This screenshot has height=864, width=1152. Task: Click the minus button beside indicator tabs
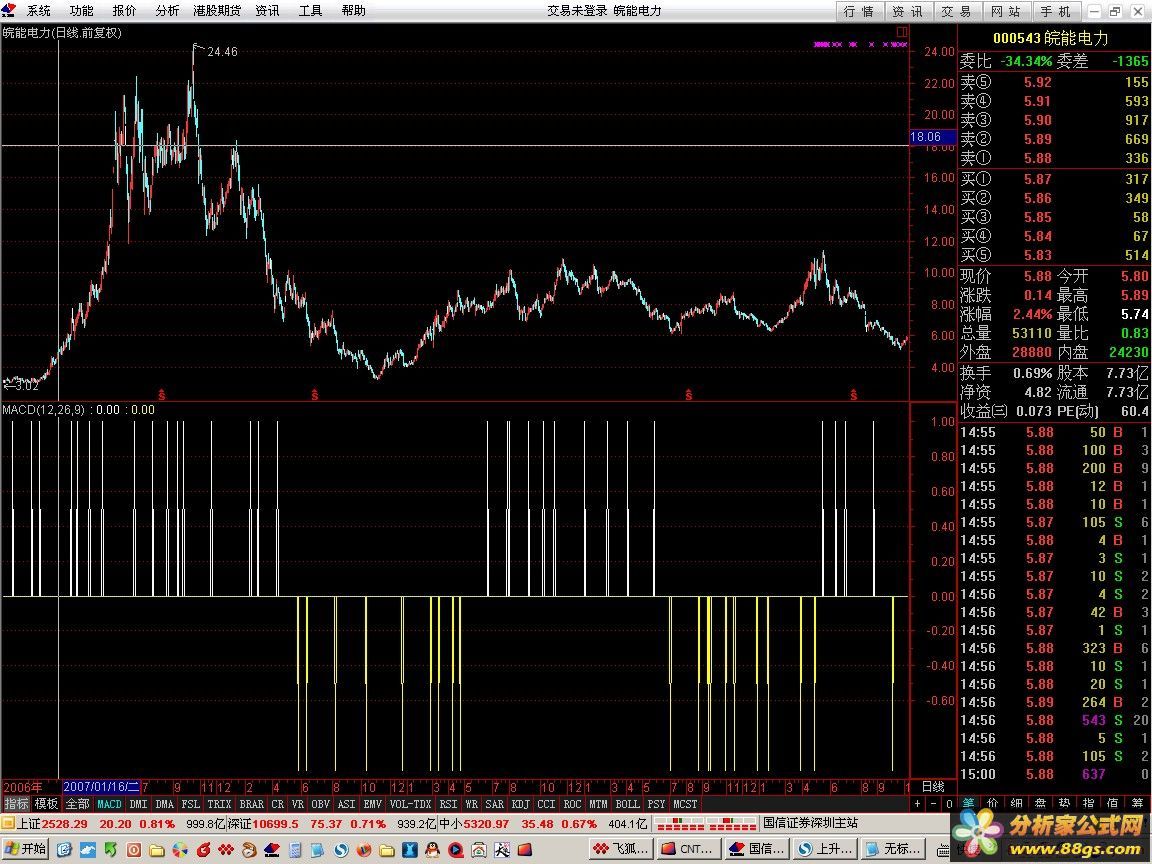[933, 804]
